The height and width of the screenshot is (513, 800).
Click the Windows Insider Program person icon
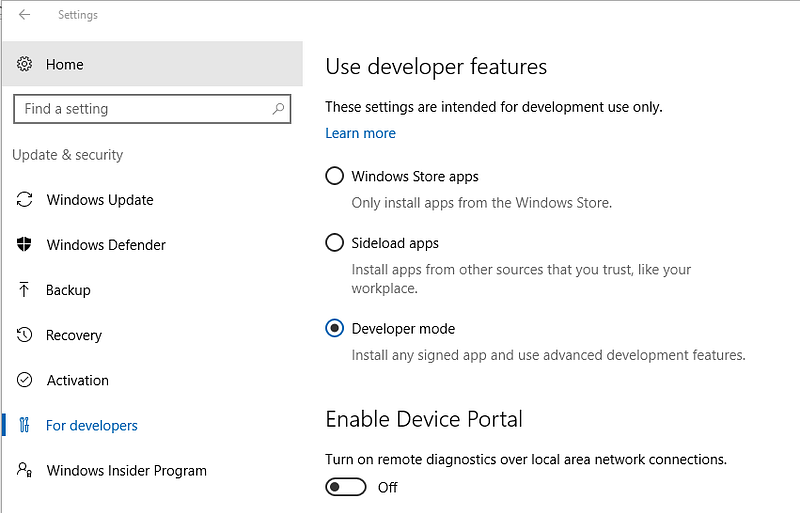coord(24,470)
